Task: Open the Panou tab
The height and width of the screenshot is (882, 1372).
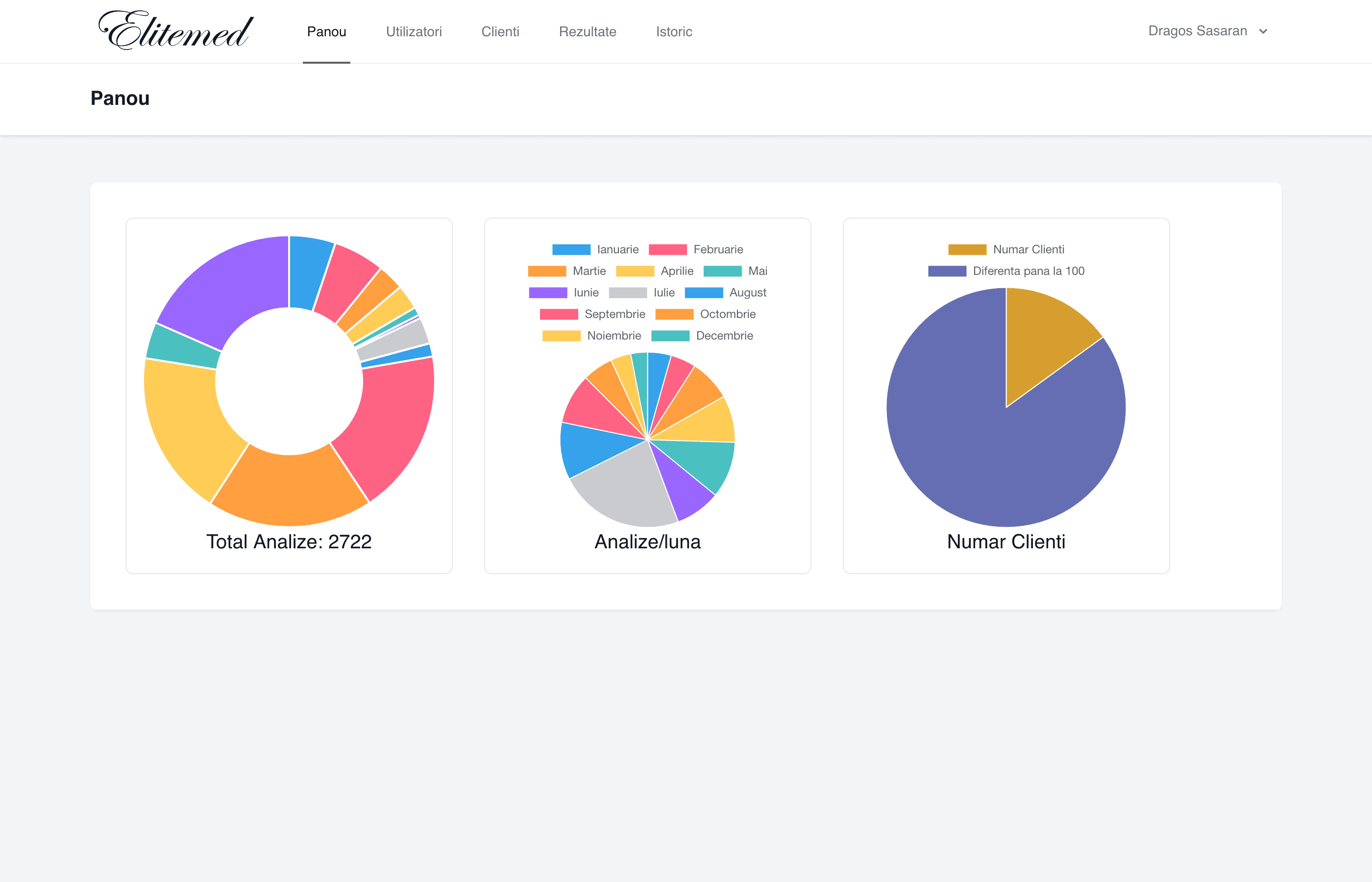Action: pyautogui.click(x=326, y=31)
